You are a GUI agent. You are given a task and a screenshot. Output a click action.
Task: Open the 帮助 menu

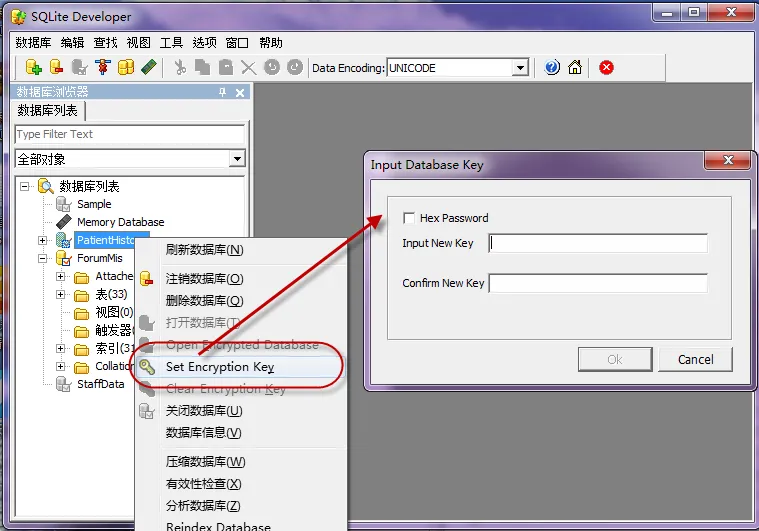click(x=271, y=43)
